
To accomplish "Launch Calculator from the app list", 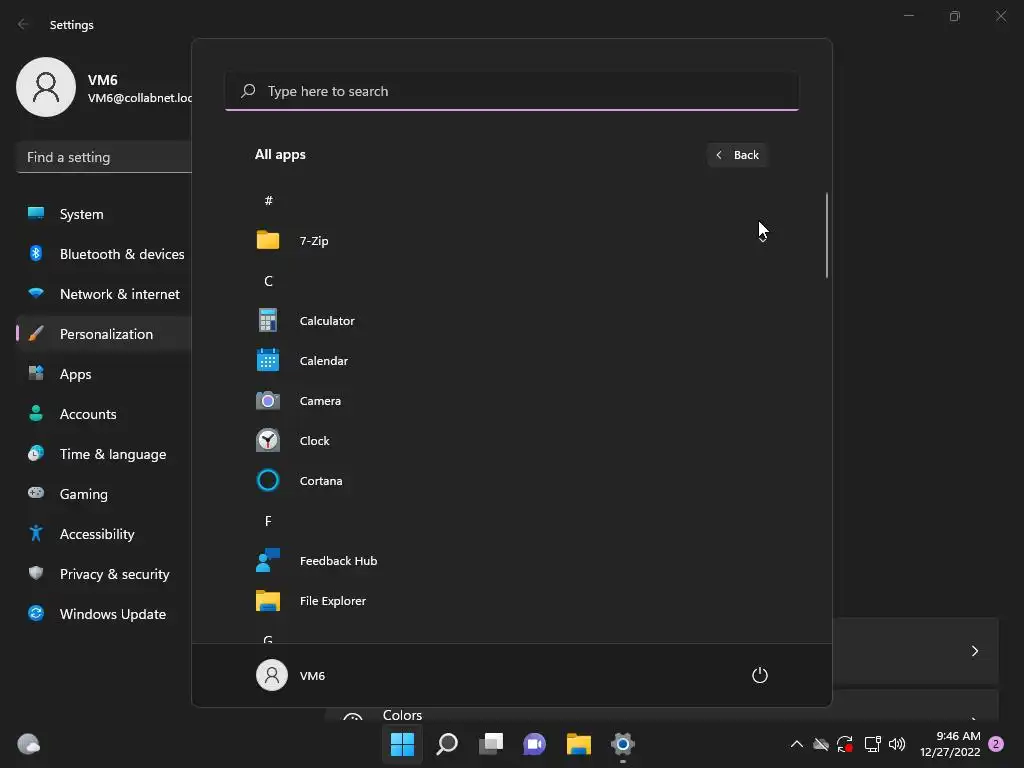I will pos(511,321).
